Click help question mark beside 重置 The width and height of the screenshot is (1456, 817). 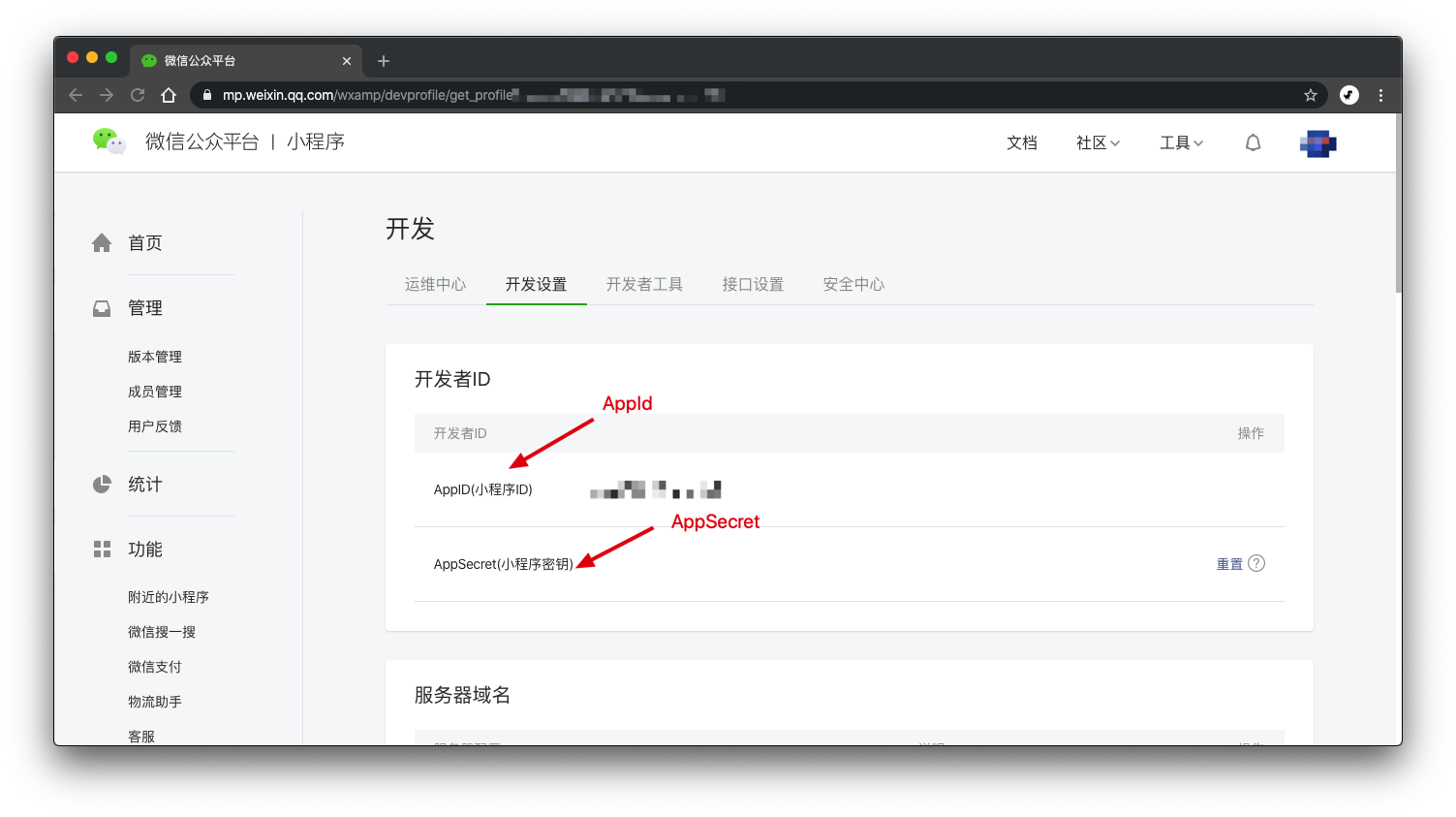(x=1256, y=563)
